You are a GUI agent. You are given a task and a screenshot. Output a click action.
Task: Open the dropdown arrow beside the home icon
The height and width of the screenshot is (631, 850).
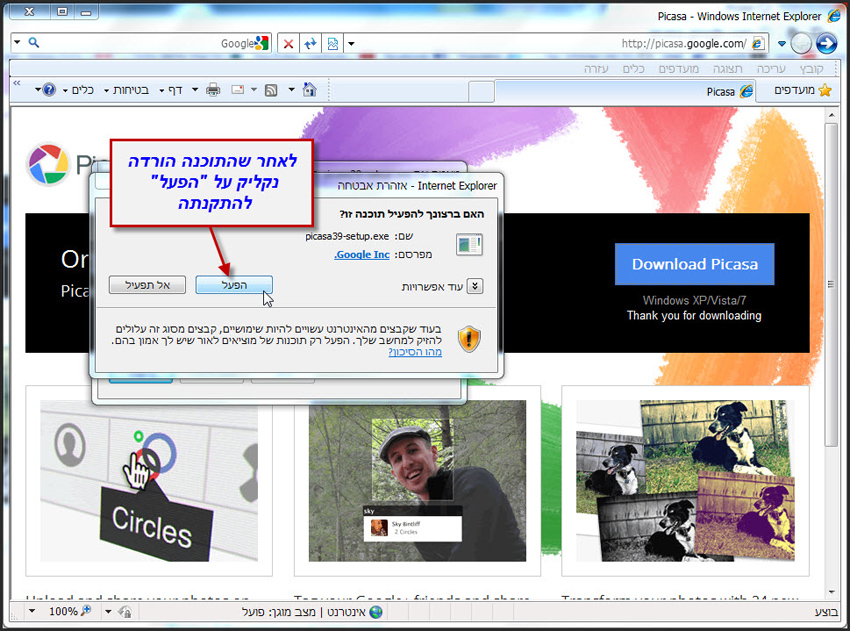pyautogui.click(x=291, y=89)
